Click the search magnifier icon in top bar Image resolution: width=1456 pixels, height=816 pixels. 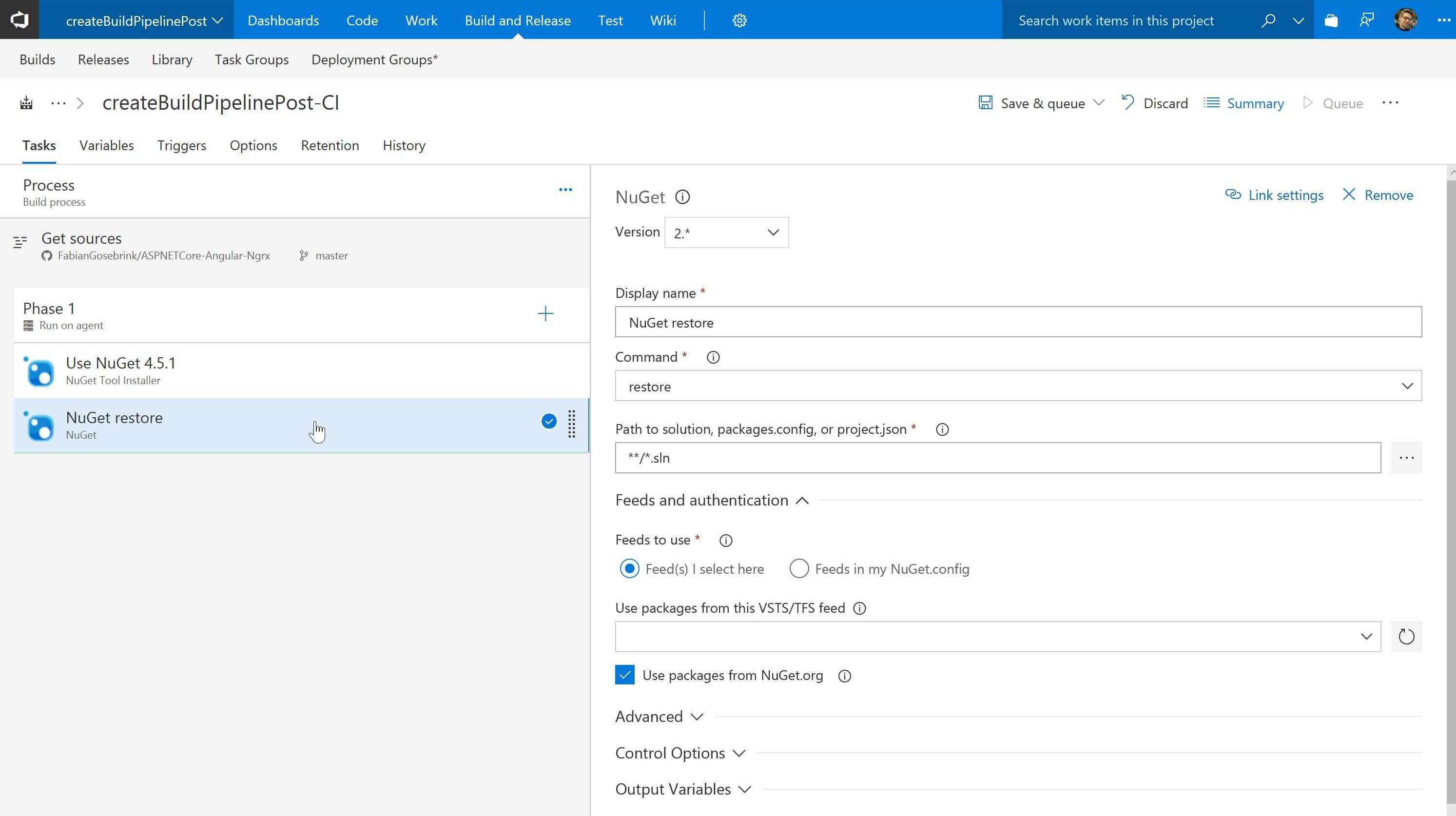[1268, 20]
